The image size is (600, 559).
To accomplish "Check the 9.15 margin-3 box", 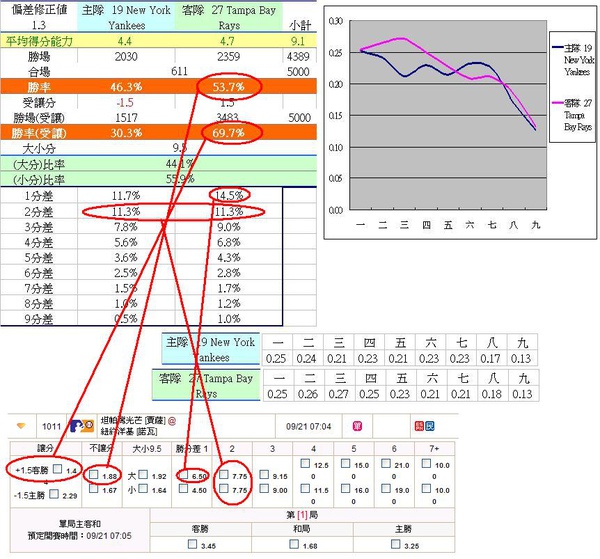I will [264, 474].
